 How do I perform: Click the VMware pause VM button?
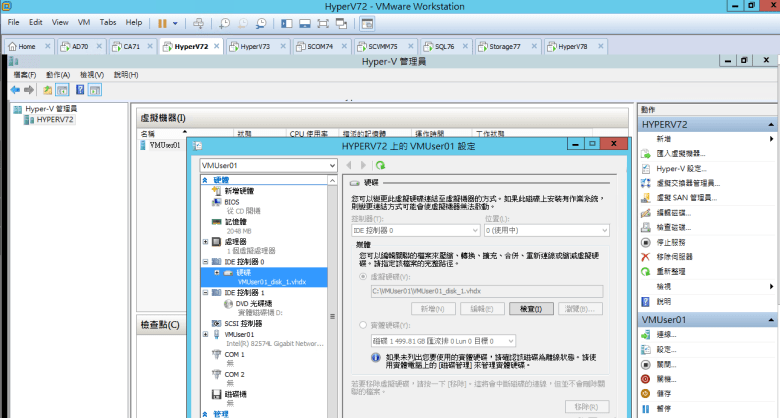163,21
